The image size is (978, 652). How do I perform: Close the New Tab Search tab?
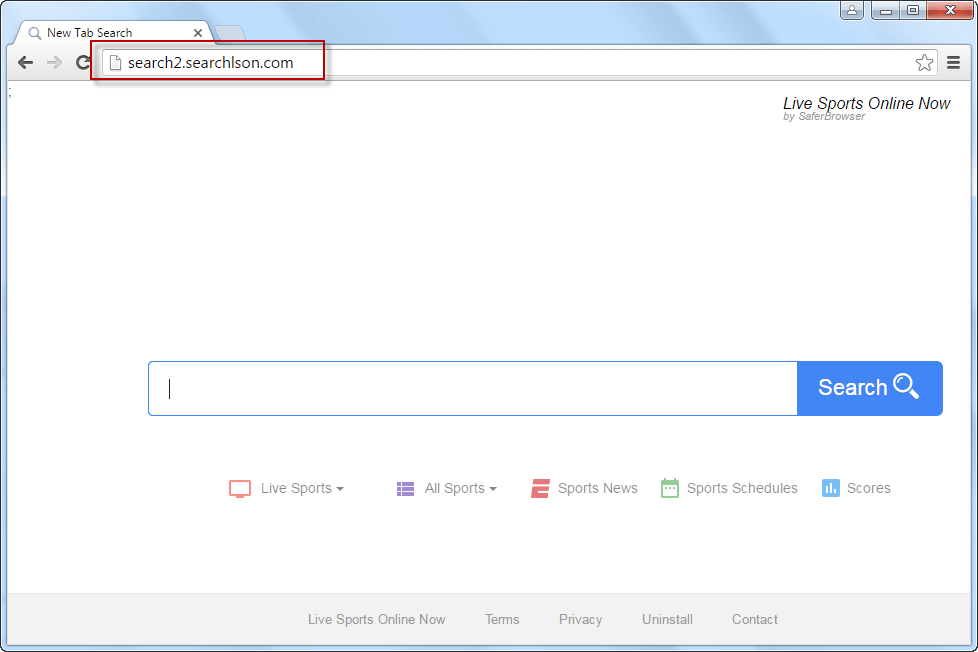pyautogui.click(x=198, y=32)
